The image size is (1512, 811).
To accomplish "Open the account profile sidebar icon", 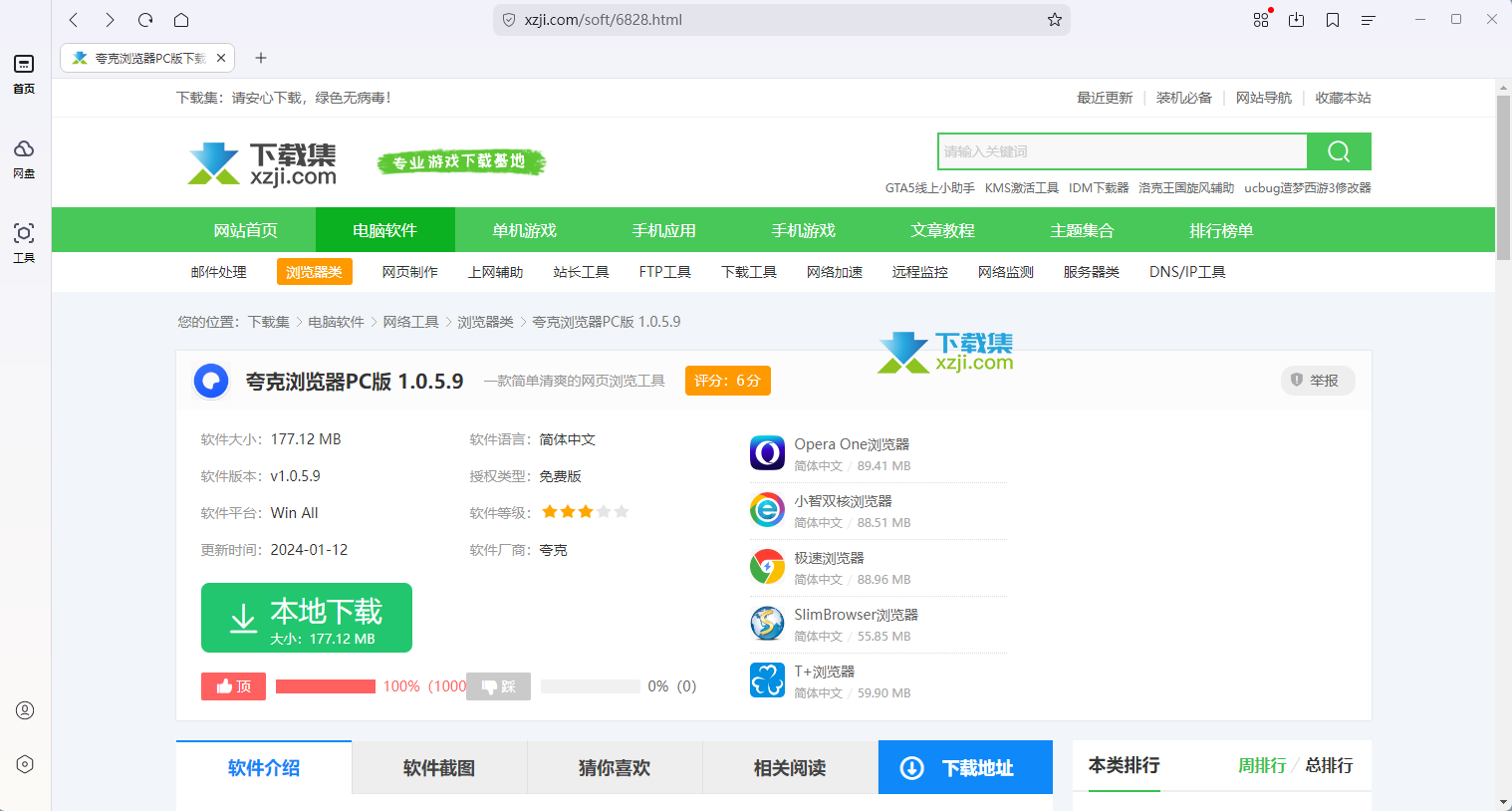I will (x=25, y=710).
